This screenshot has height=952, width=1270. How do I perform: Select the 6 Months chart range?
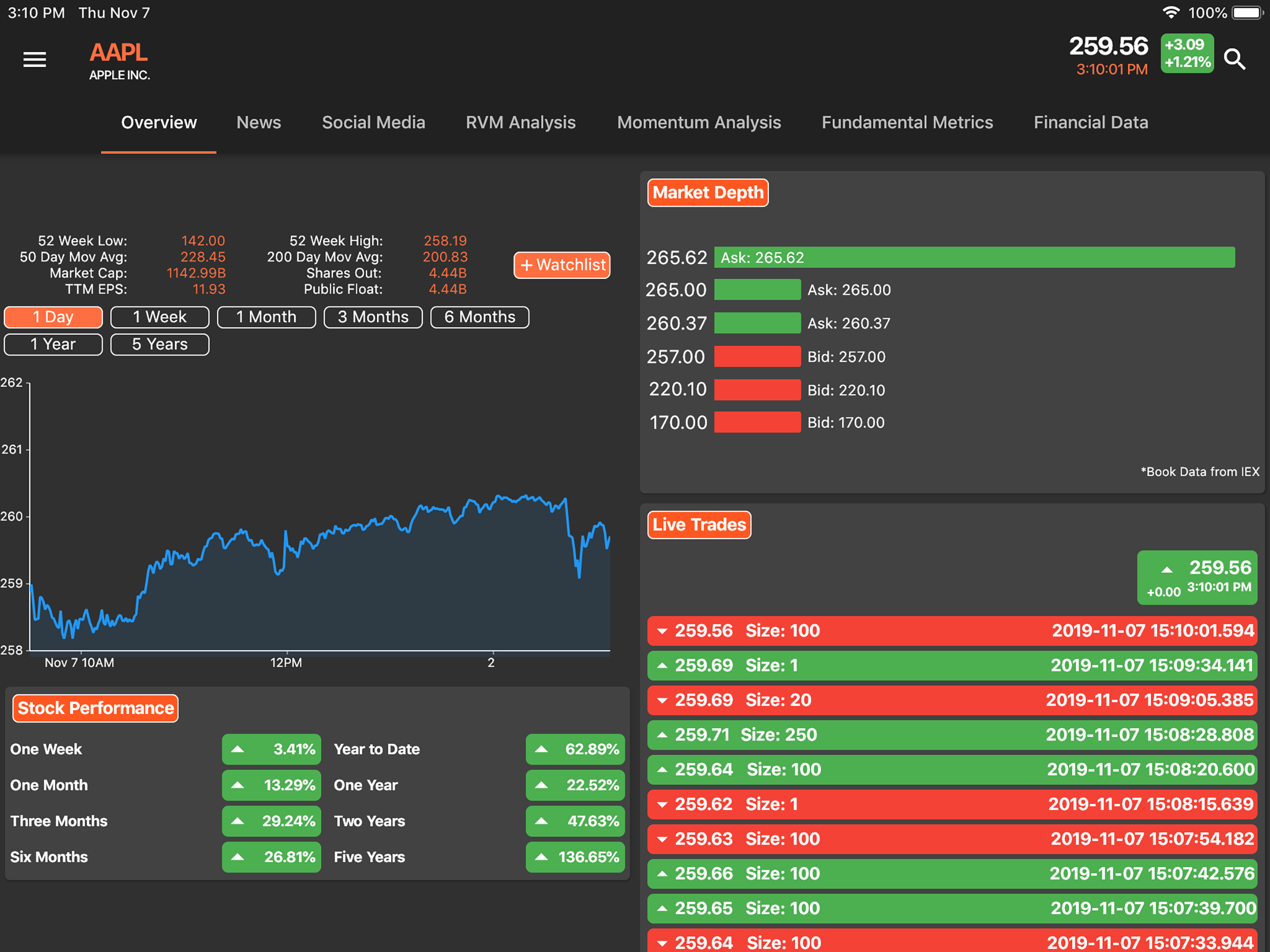479,317
